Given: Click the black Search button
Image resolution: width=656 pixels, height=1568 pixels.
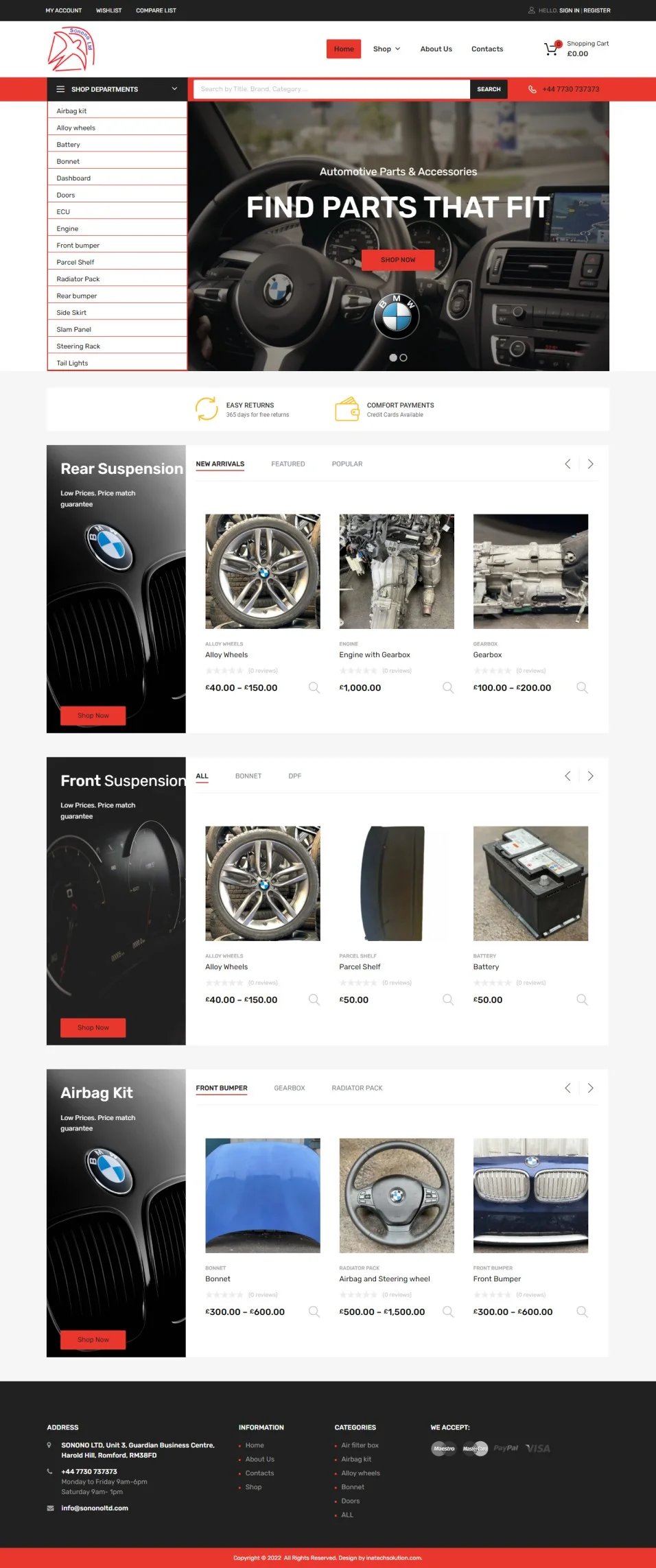Looking at the screenshot, I should (489, 89).
